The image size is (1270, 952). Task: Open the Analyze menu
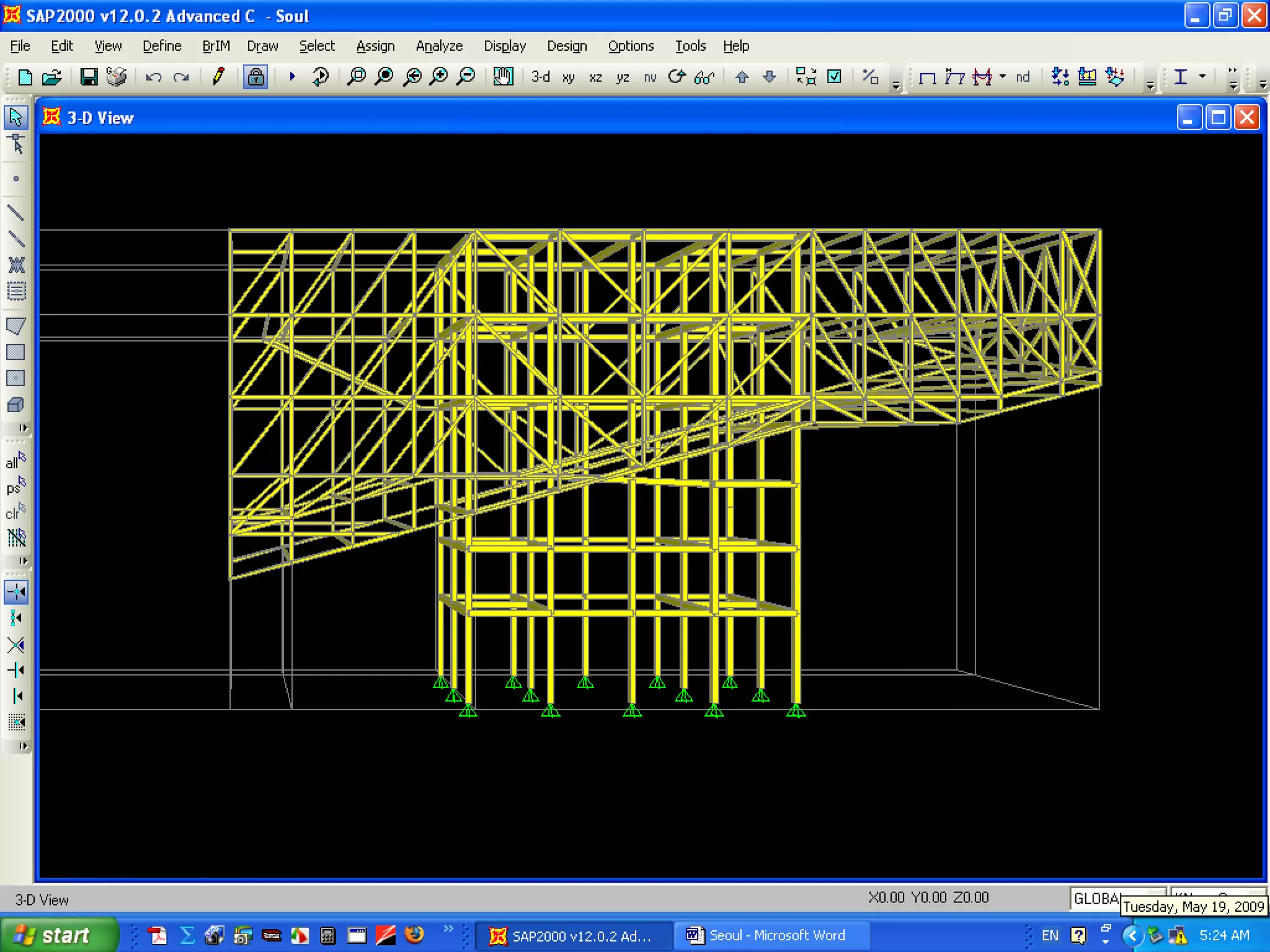coord(439,46)
